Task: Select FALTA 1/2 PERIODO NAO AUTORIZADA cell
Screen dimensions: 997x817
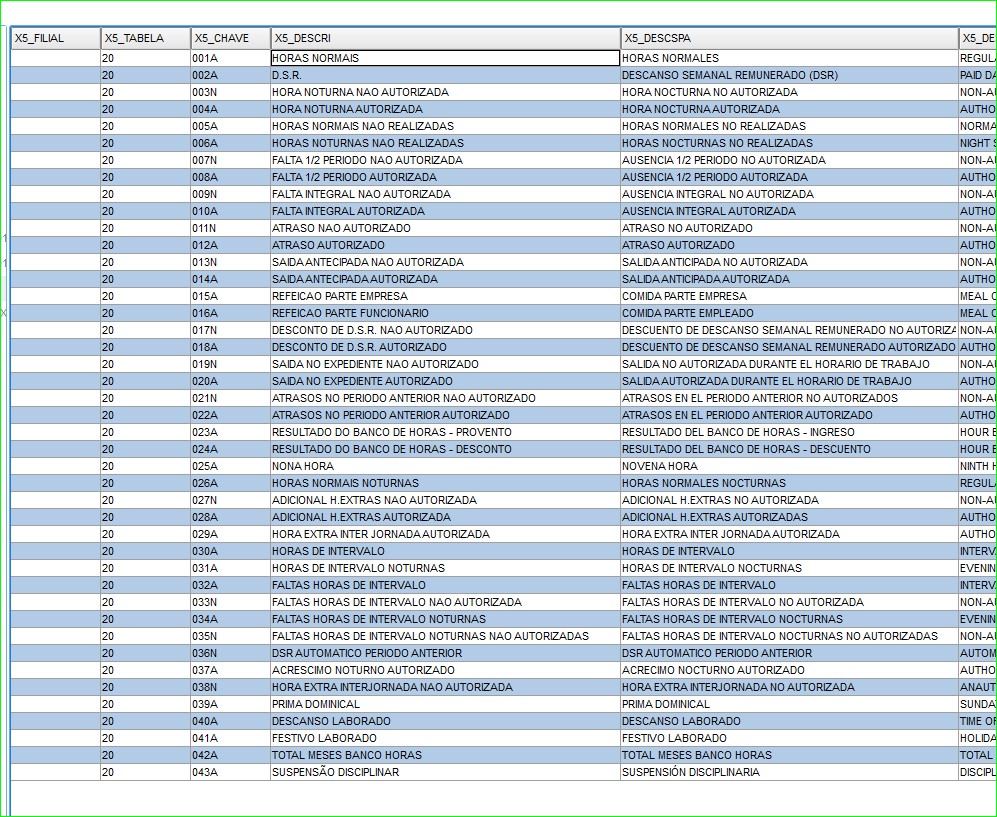Action: pos(446,160)
